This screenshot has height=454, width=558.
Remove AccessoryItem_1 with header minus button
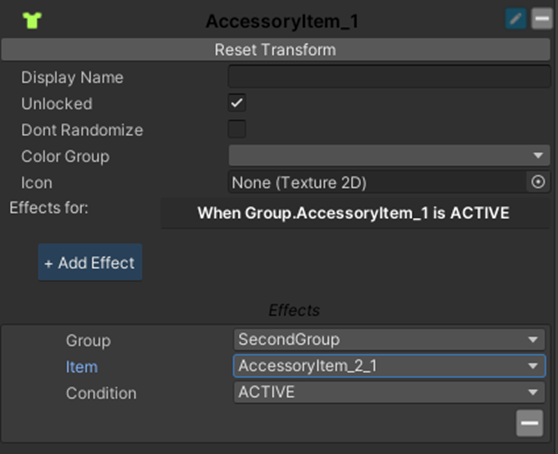coord(542,19)
